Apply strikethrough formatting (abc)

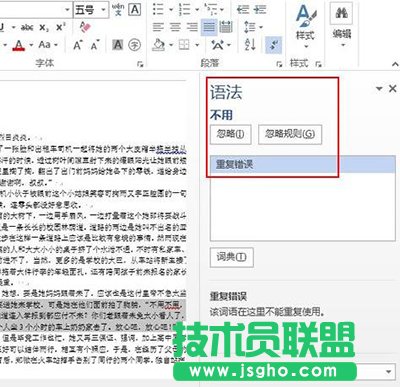tap(27, 27)
